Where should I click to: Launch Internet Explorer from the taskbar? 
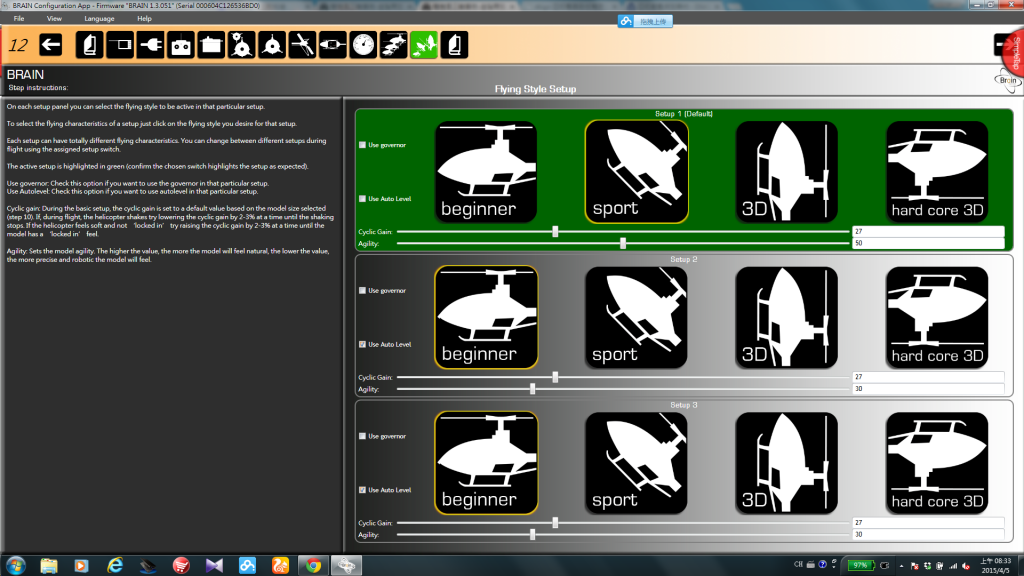[115, 566]
